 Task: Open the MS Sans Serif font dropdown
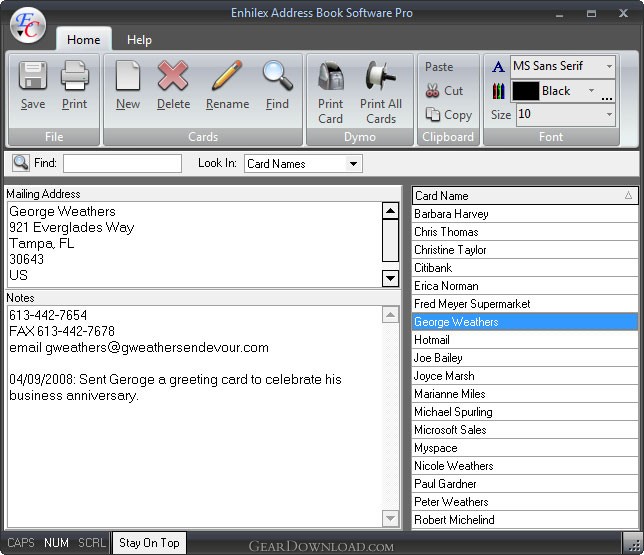pos(610,67)
